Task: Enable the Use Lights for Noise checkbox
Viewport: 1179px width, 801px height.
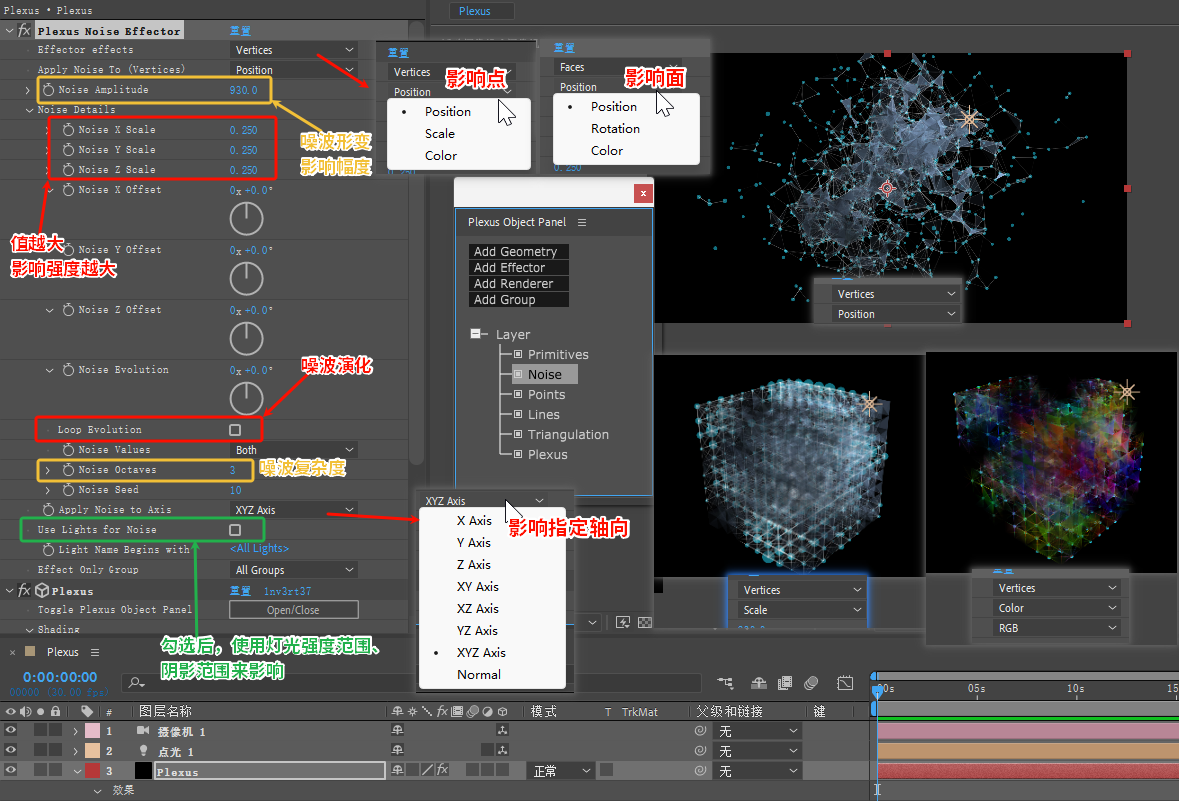Action: coord(235,529)
